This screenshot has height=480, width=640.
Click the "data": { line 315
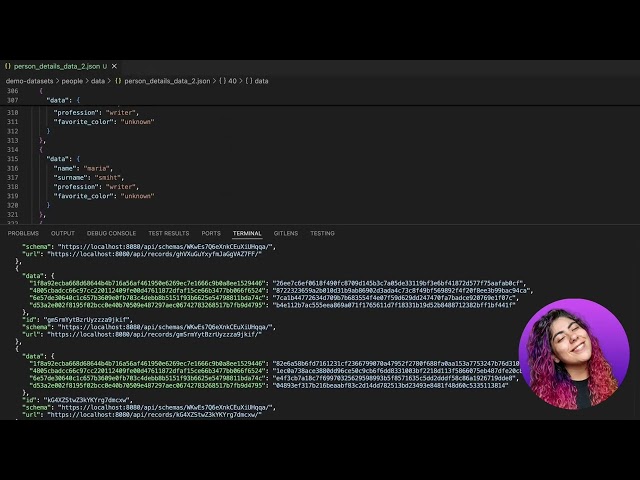[63, 159]
